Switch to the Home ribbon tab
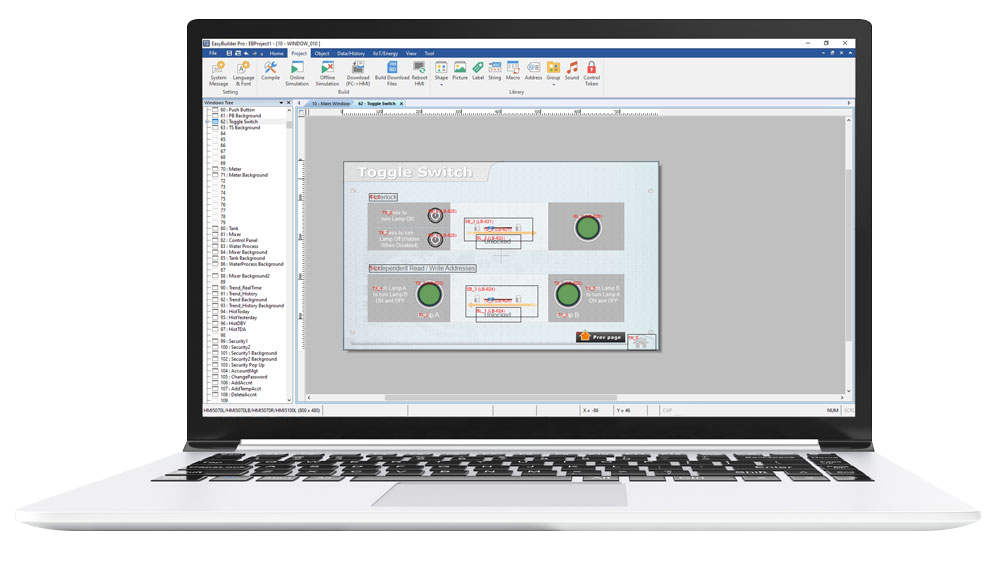The width and height of the screenshot is (1000, 579). [x=276, y=54]
